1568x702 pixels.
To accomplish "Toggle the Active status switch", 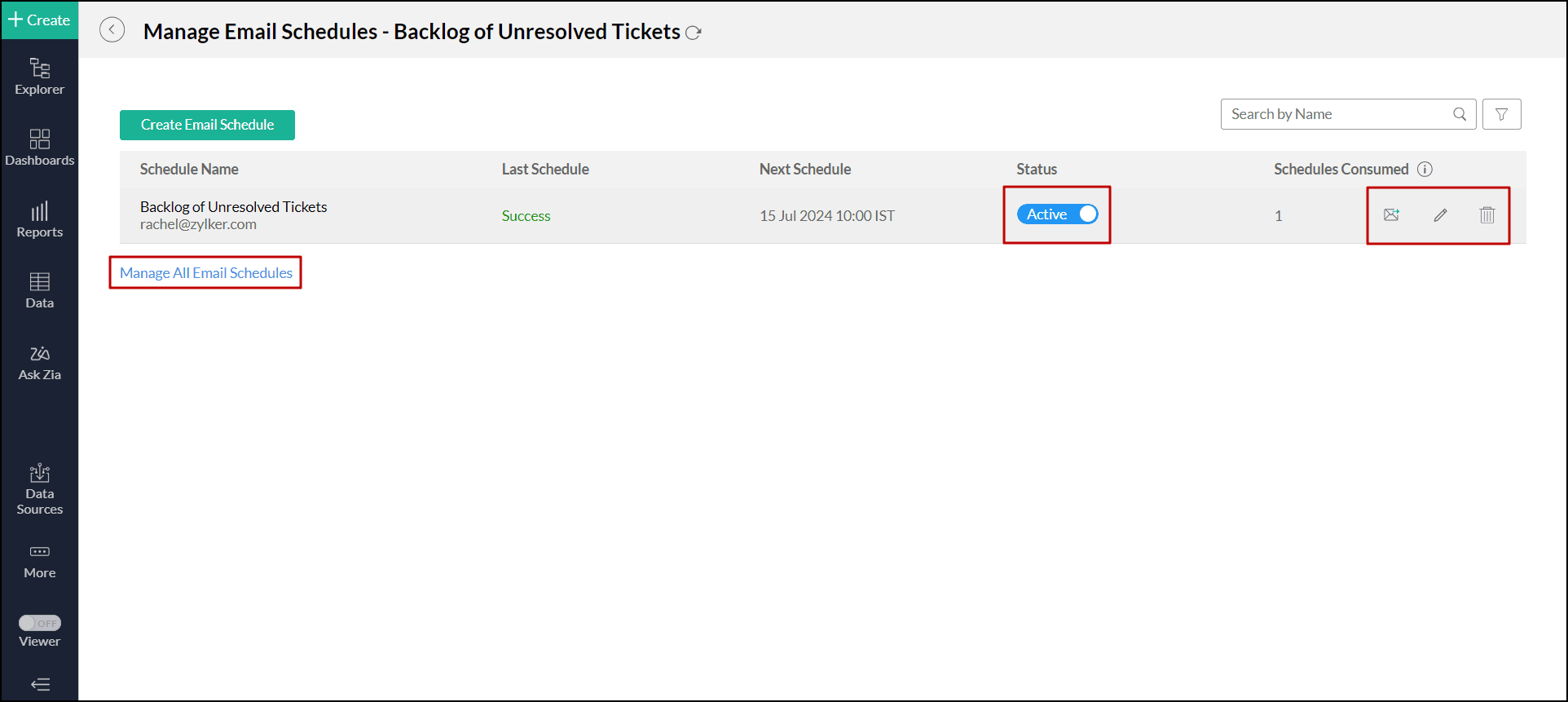I will coord(1057,214).
